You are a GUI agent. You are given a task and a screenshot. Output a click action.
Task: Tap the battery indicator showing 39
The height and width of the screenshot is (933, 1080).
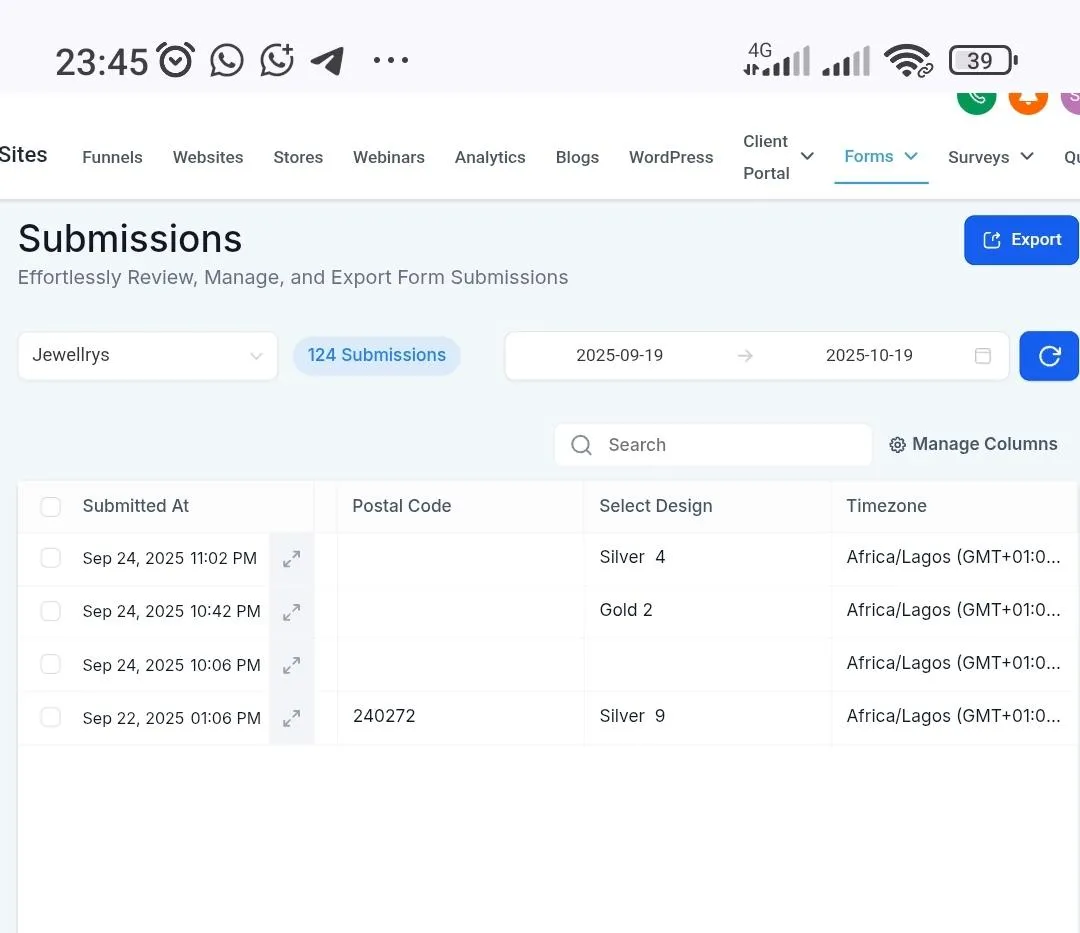(983, 61)
